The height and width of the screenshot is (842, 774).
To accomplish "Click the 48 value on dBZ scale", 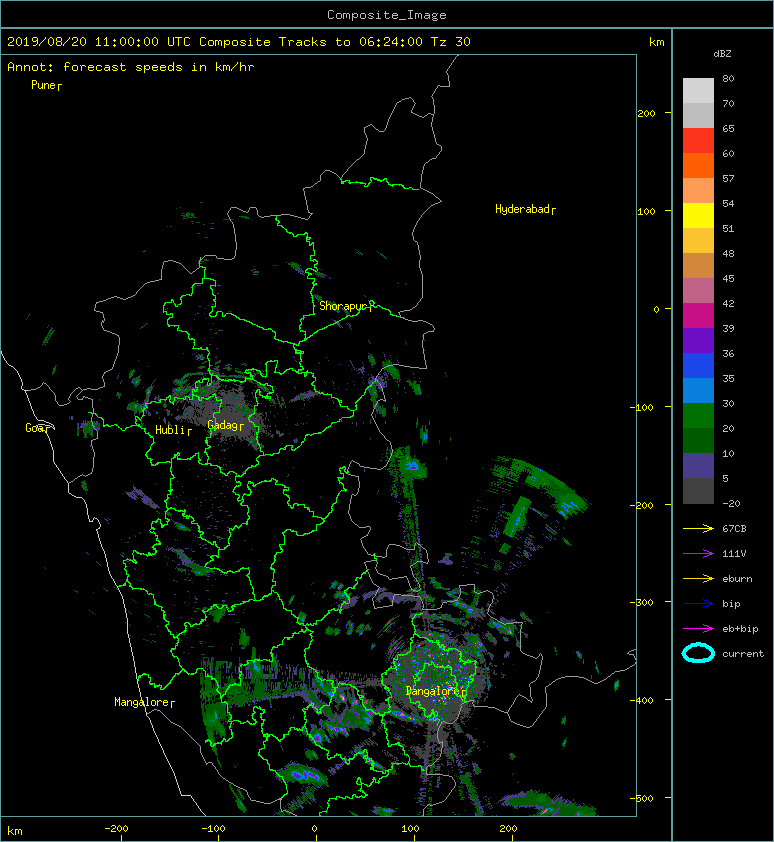I will (x=728, y=253).
